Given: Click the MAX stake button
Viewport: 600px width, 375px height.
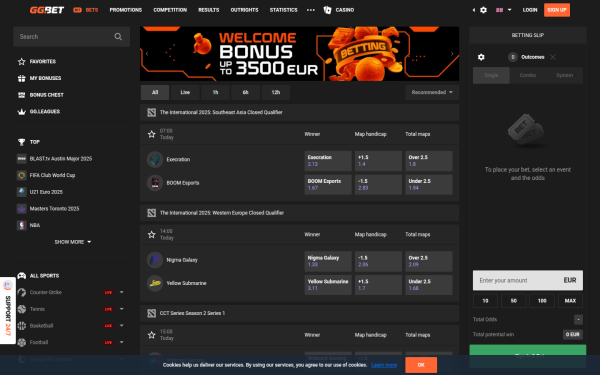Looking at the screenshot, I should 570,301.
